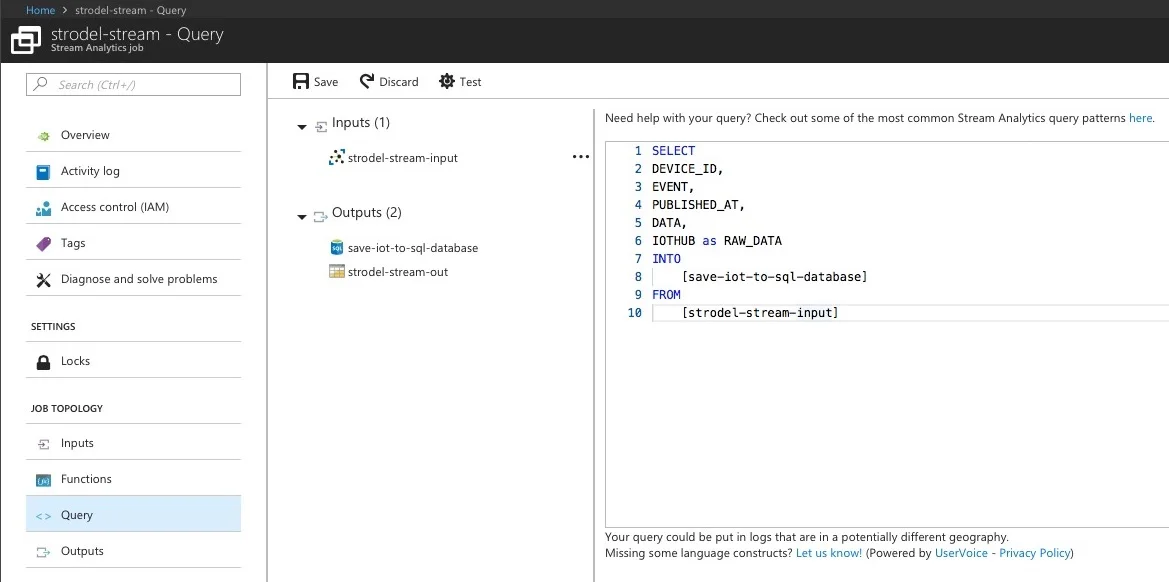Click the SQL database icon beside save-iot-to-sql-database
Screen dimensions: 1169x582
pos(336,247)
